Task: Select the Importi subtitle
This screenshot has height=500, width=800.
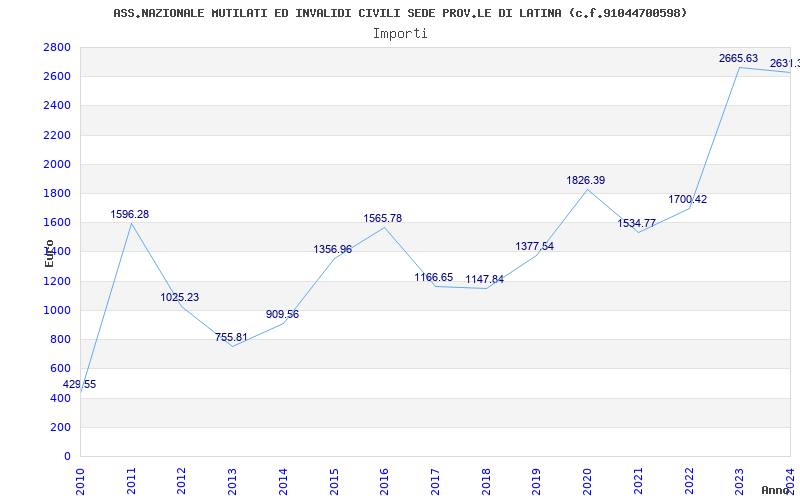Action: click(400, 34)
